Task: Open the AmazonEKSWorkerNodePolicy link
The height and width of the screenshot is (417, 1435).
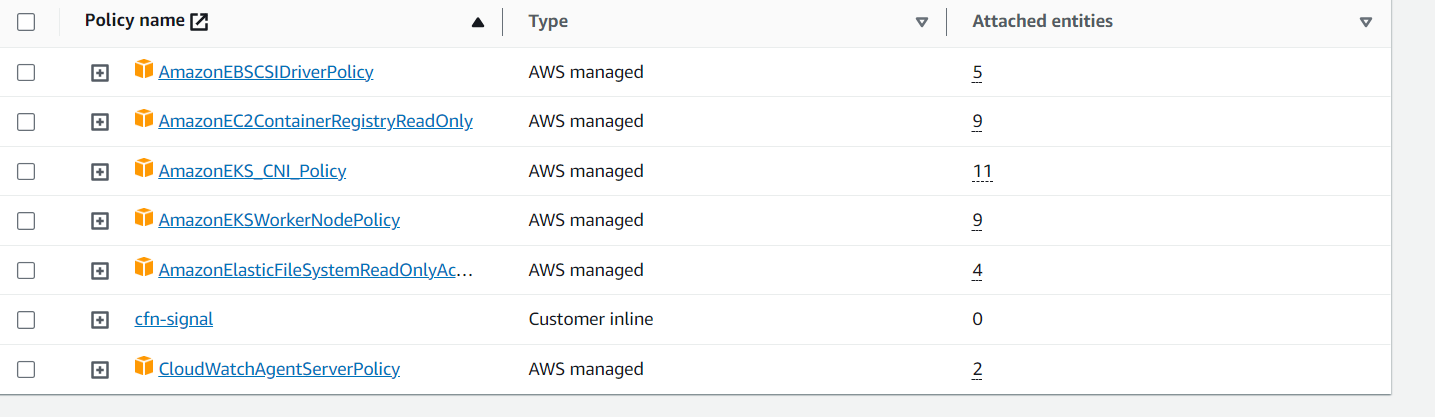Action: (x=279, y=221)
